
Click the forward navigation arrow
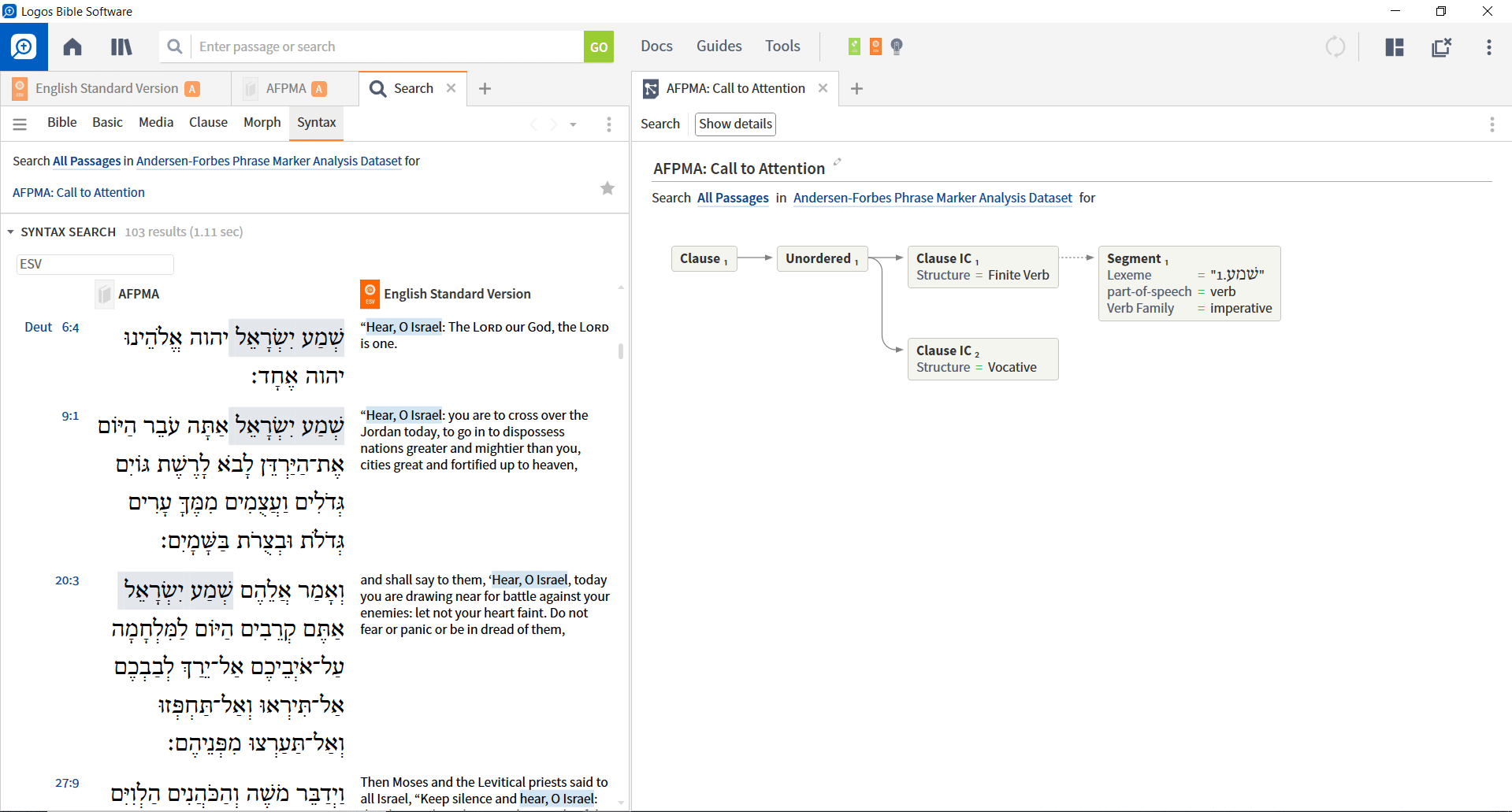coord(554,124)
